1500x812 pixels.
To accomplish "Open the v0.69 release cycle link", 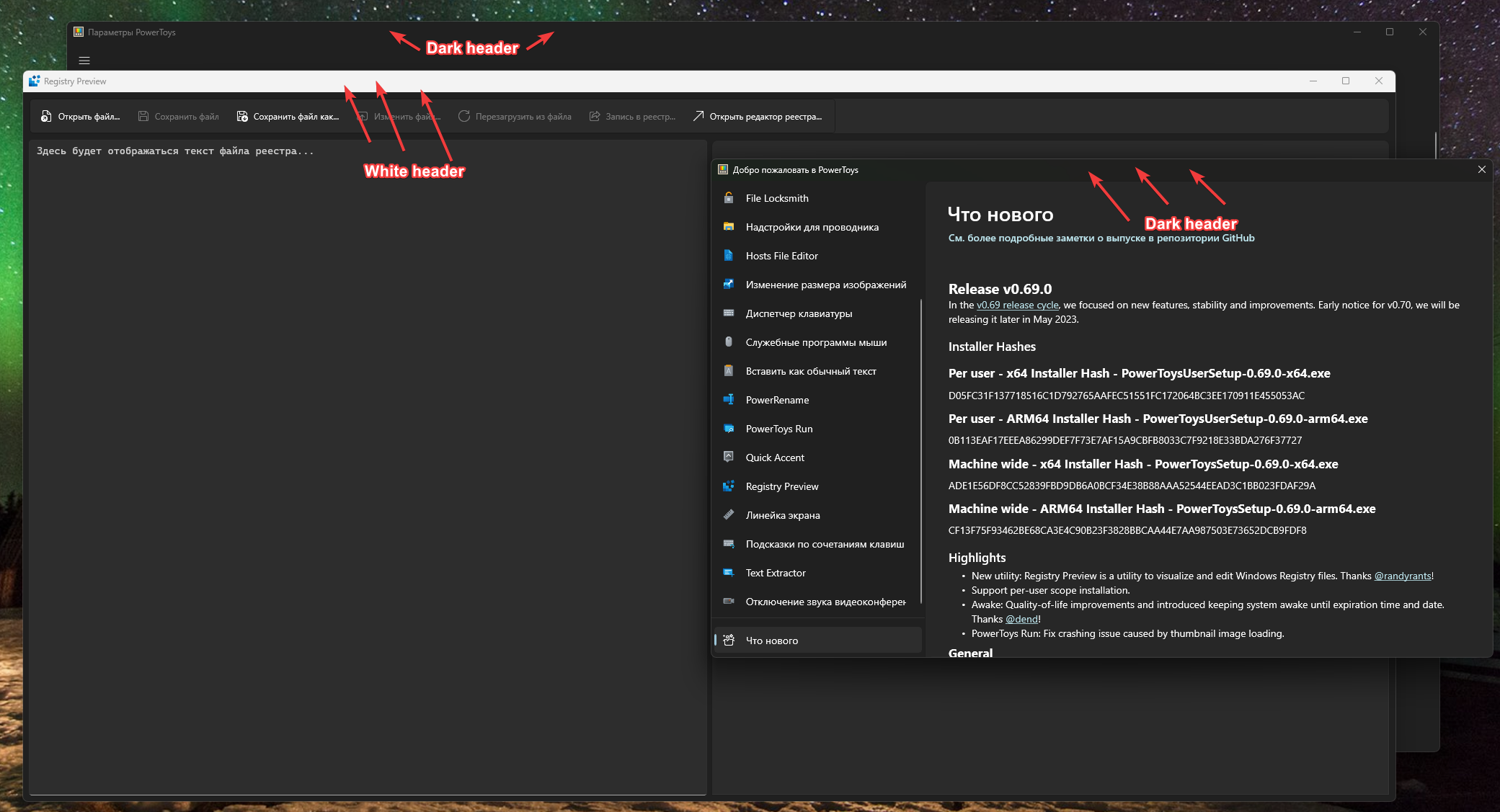I will point(1017,305).
